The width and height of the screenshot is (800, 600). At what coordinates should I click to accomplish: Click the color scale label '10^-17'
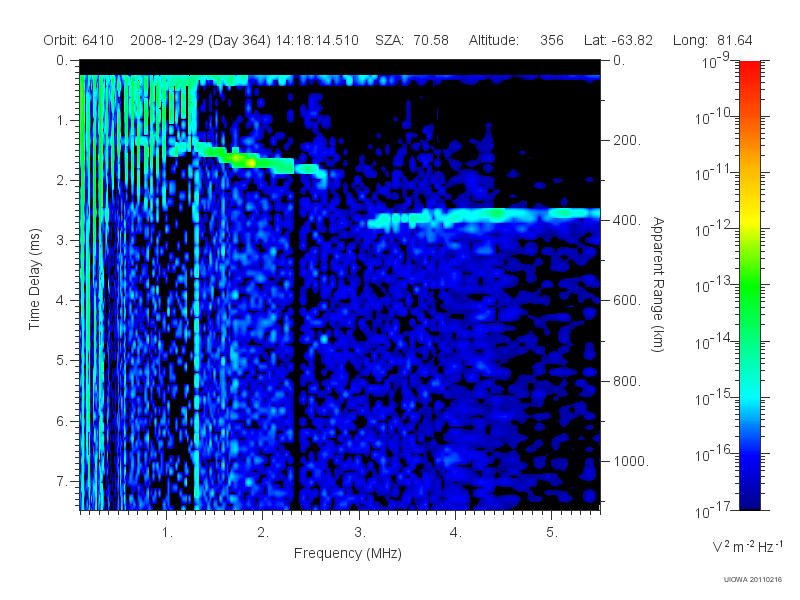click(x=713, y=510)
